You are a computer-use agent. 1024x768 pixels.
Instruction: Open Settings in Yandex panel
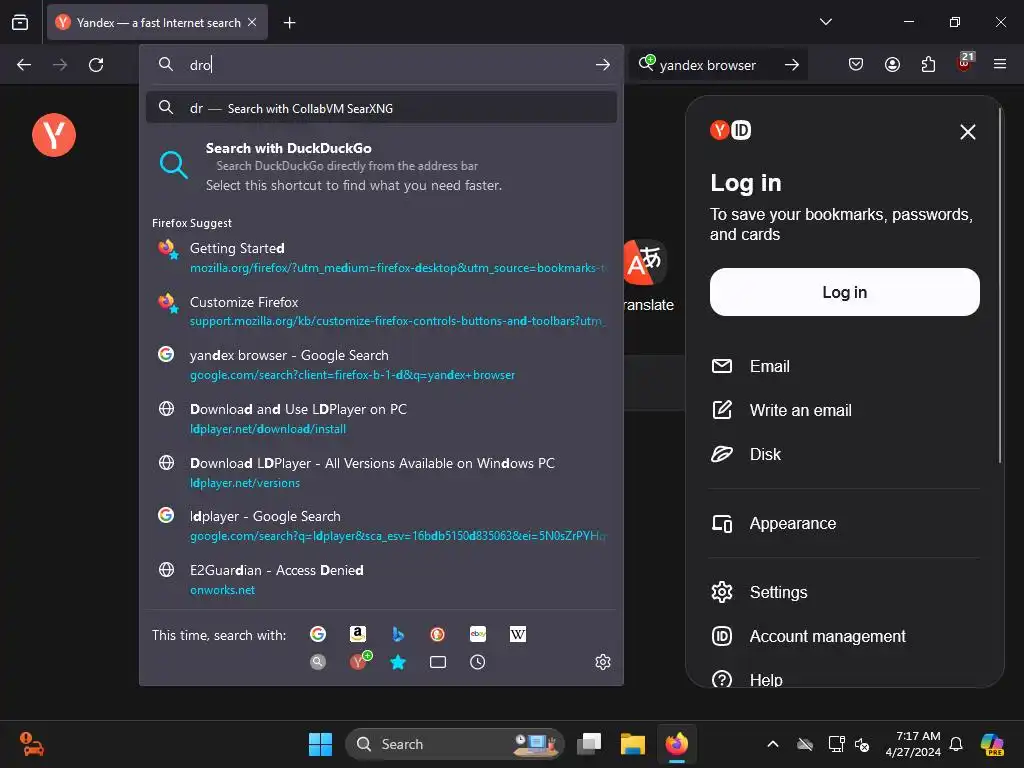pyautogui.click(x=844, y=592)
